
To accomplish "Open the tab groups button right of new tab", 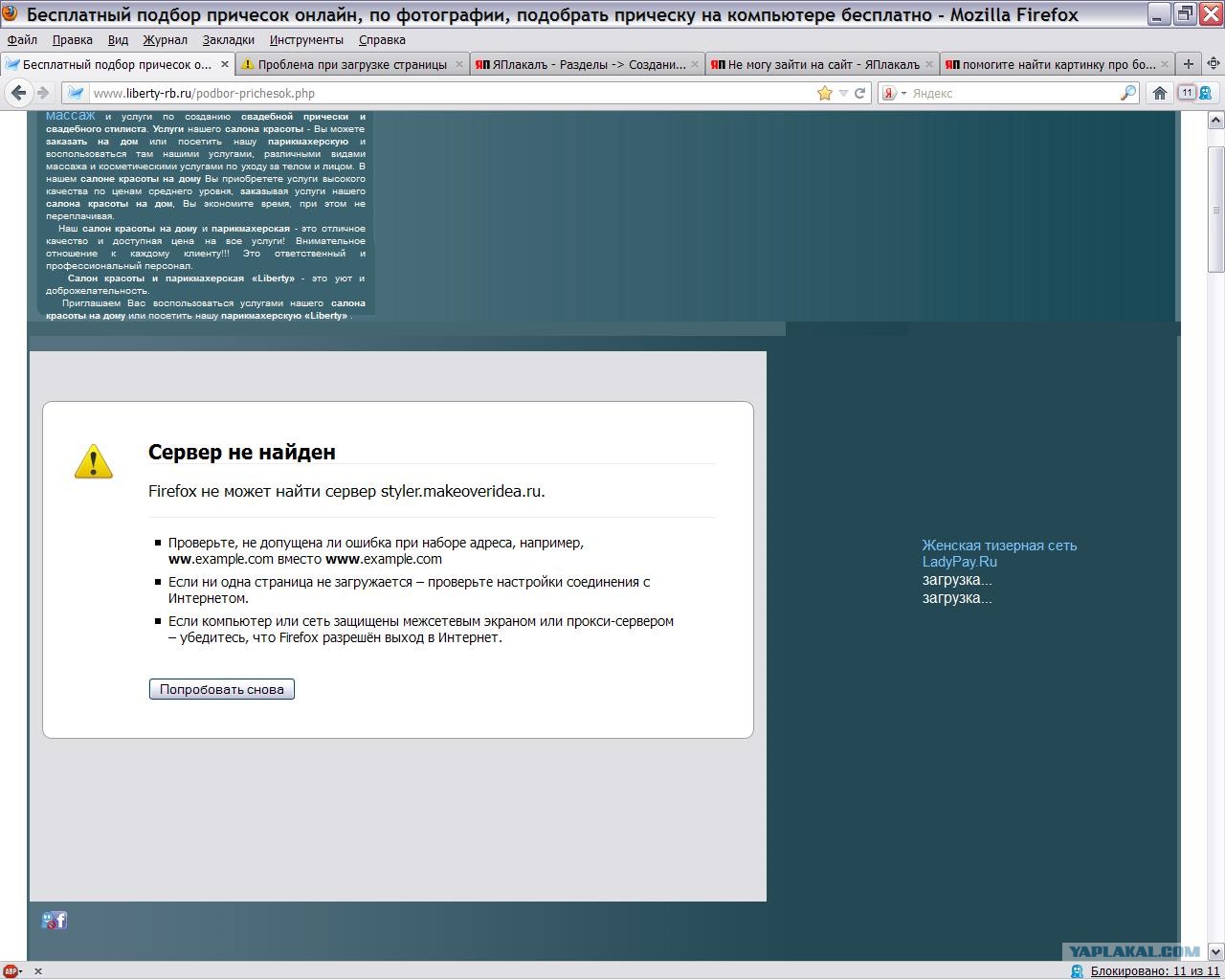I will coord(1212,64).
